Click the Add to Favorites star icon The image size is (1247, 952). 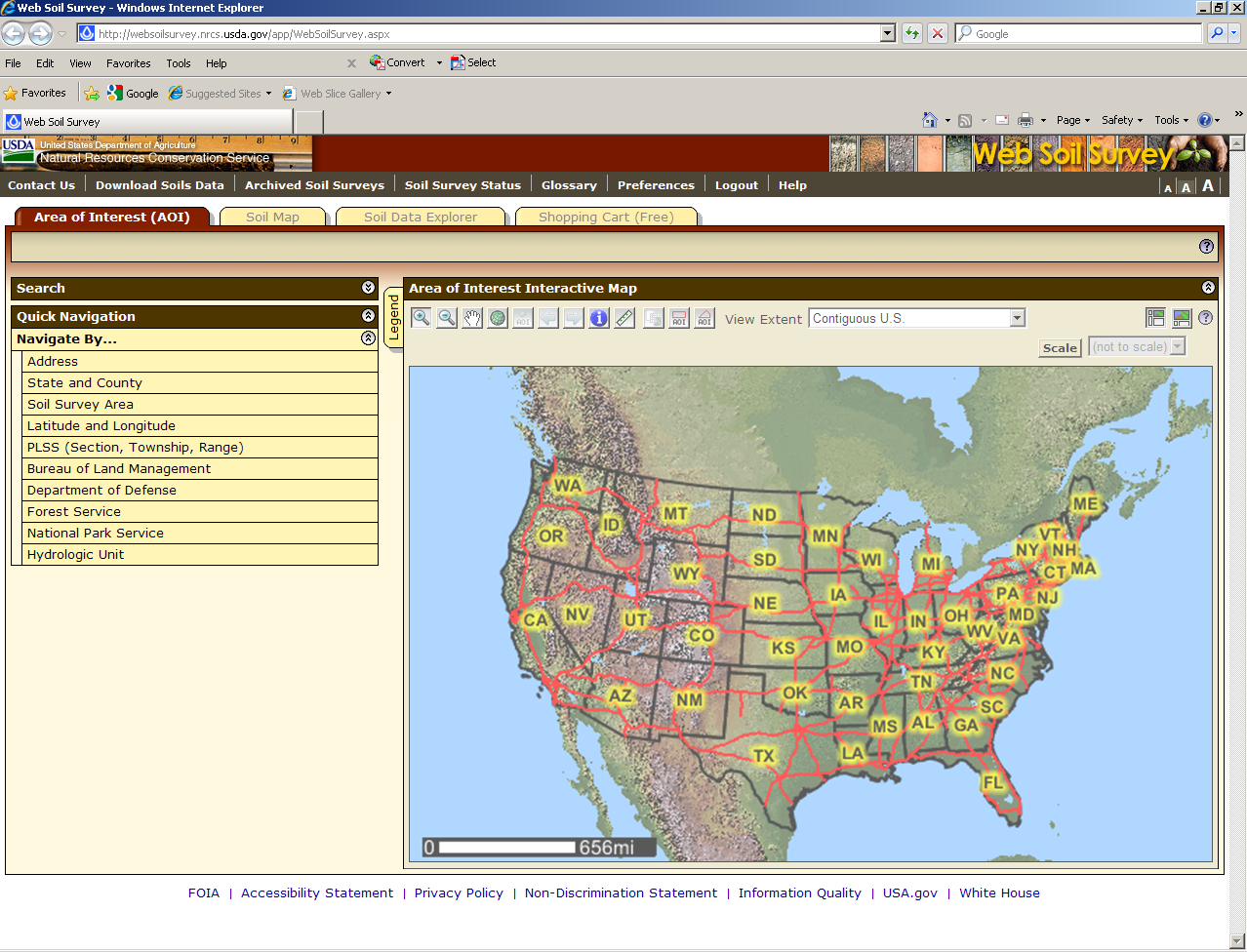click(x=91, y=94)
